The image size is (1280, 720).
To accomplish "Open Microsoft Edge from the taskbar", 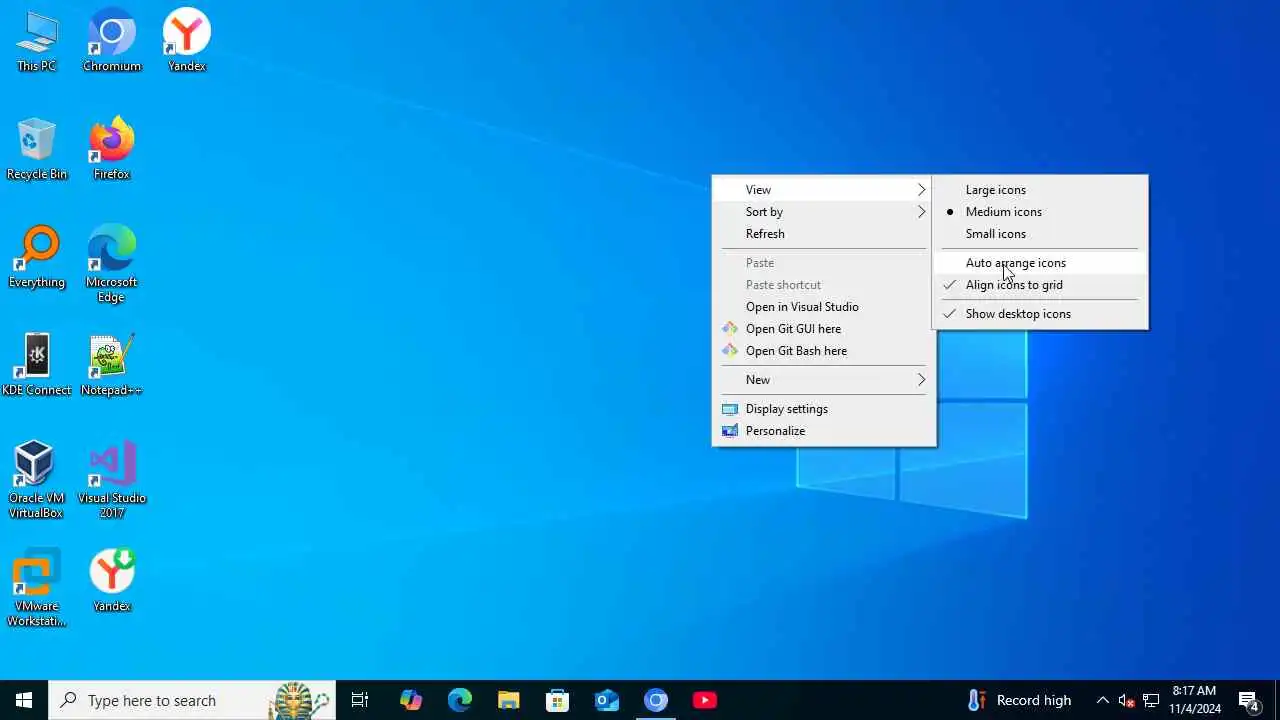I will click(x=459, y=700).
